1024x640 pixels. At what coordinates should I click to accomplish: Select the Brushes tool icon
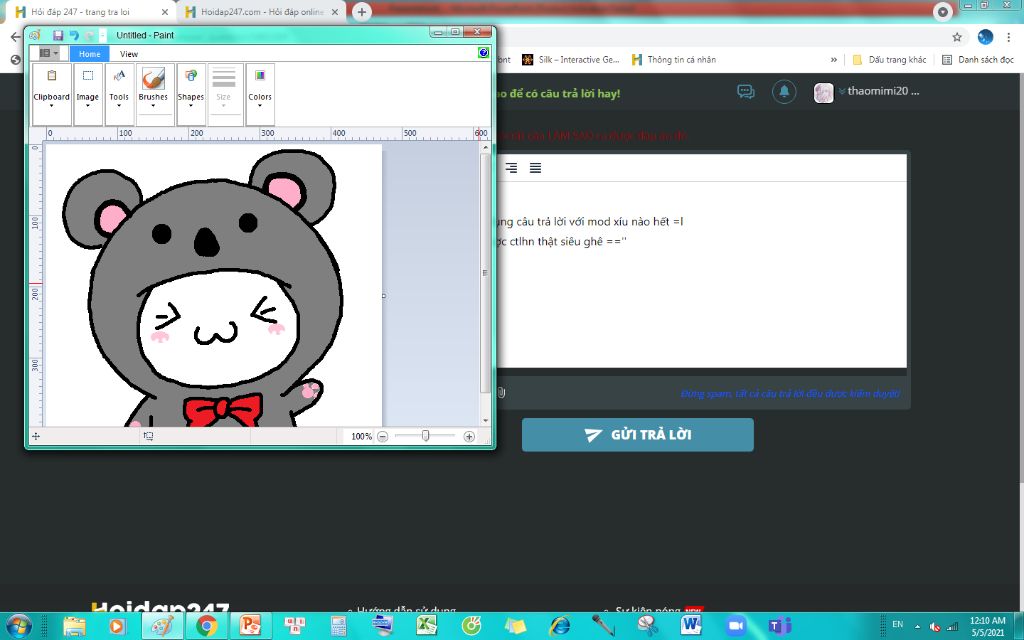tap(153, 79)
